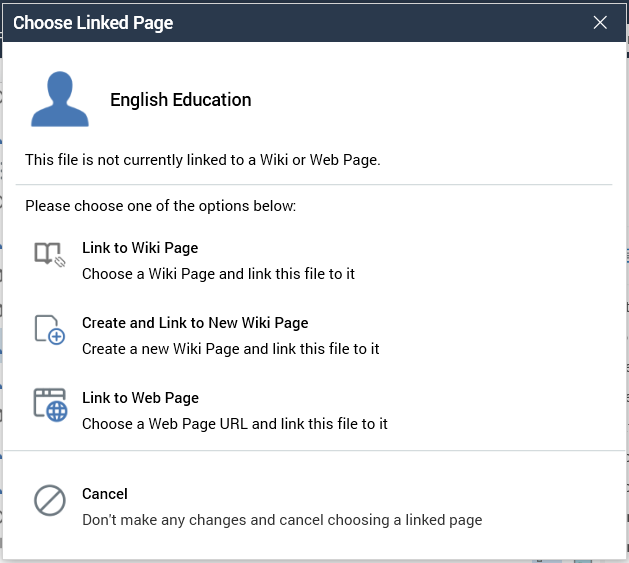Click the web page globe icon
Image resolution: width=629 pixels, height=563 pixels.
tap(49, 405)
